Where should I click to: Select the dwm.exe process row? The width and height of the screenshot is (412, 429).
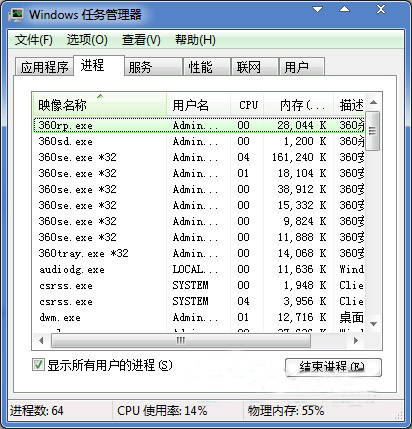(x=199, y=317)
